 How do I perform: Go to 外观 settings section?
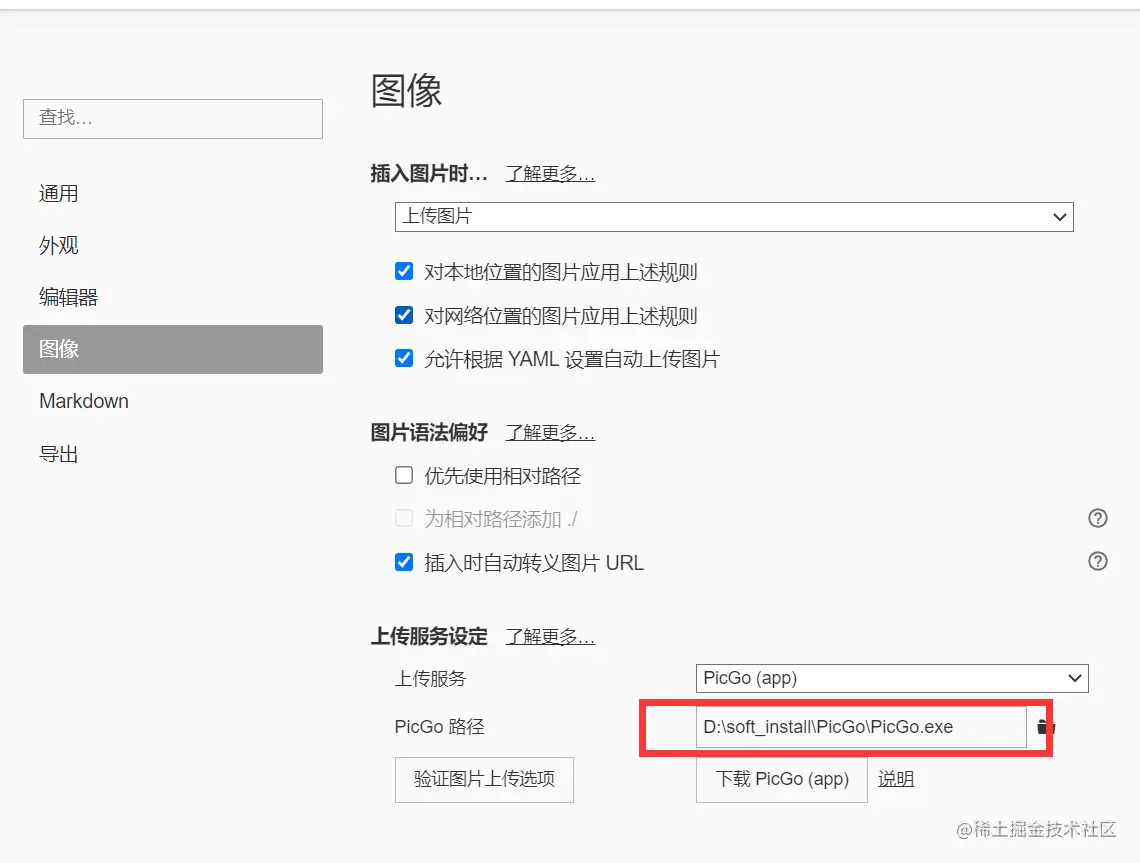click(172, 246)
